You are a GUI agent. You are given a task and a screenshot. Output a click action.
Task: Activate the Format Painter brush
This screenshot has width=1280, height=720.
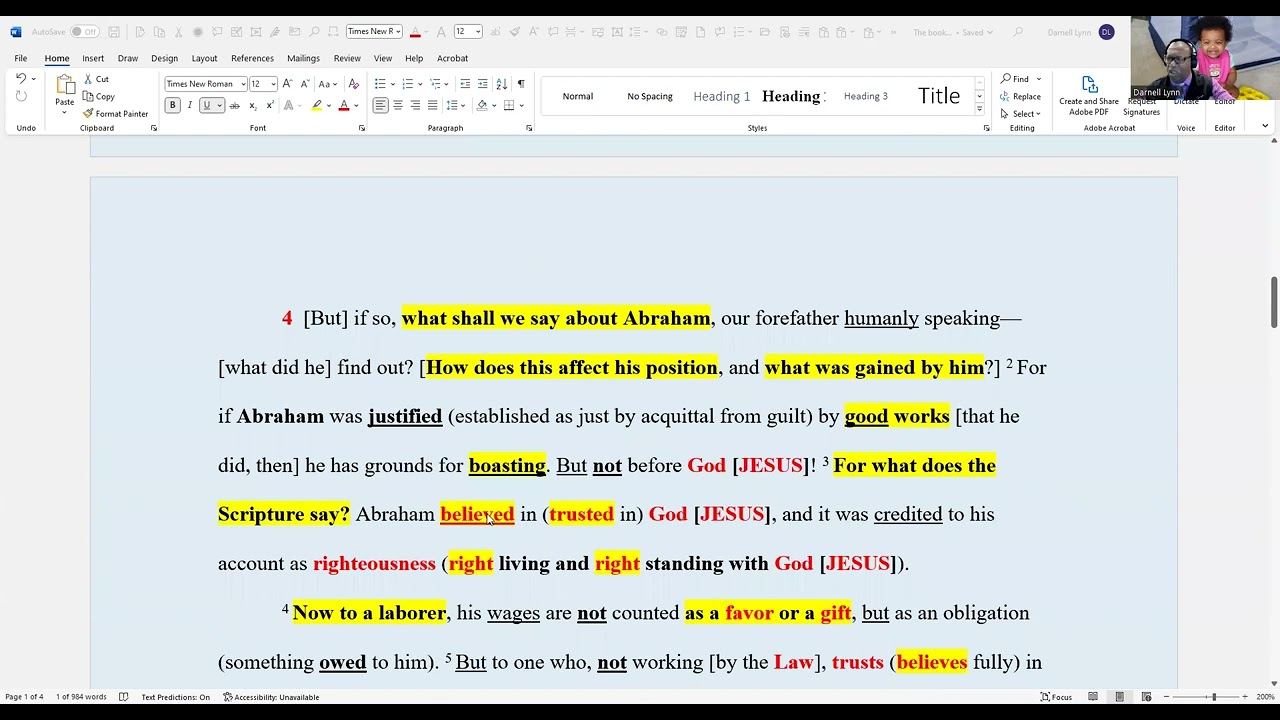coord(115,114)
